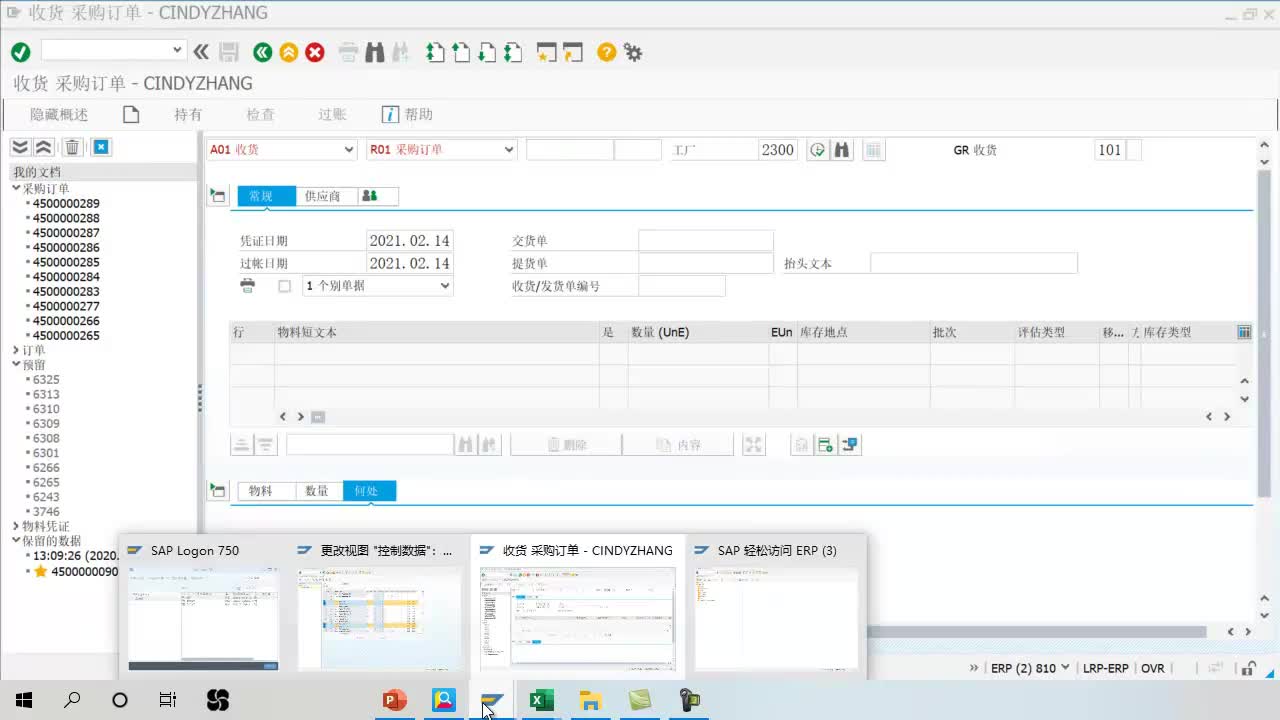This screenshot has height=720, width=1280.
Task: Click the Last Page icon
Action: [x=513, y=52]
